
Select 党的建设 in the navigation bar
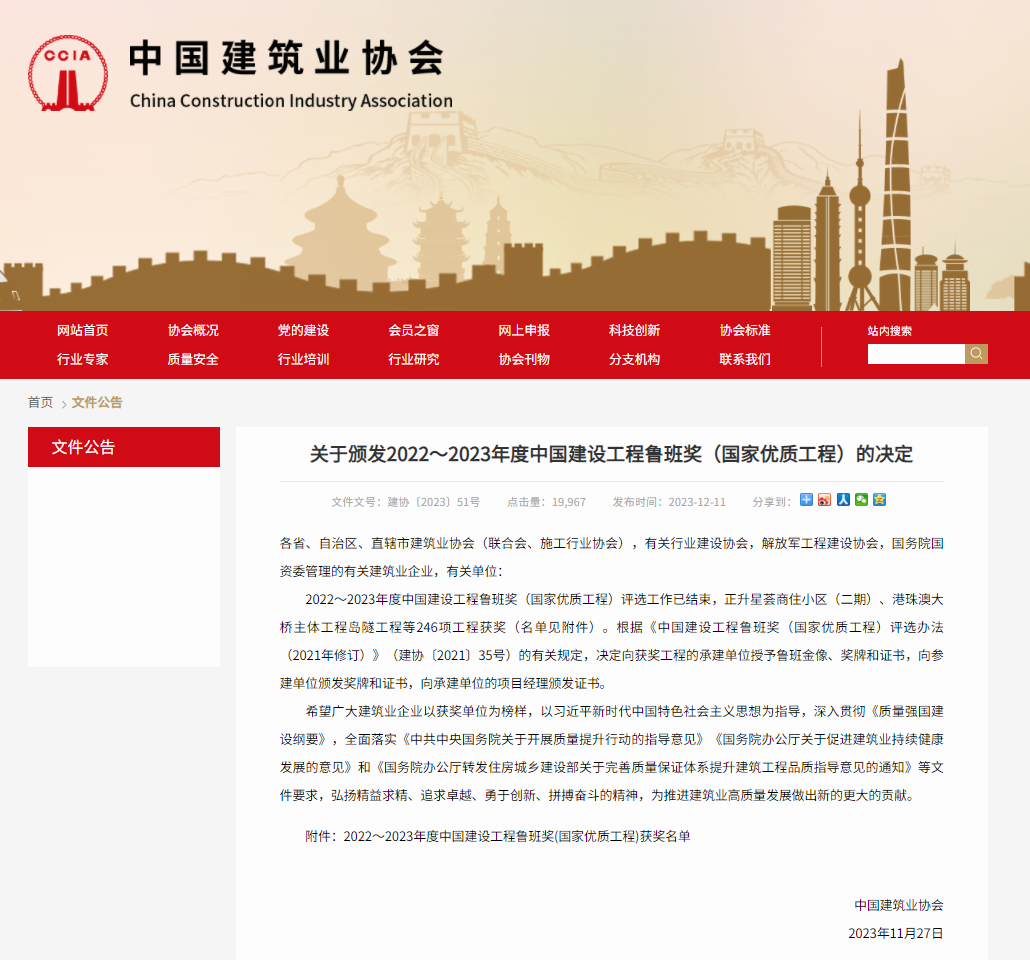pos(303,330)
